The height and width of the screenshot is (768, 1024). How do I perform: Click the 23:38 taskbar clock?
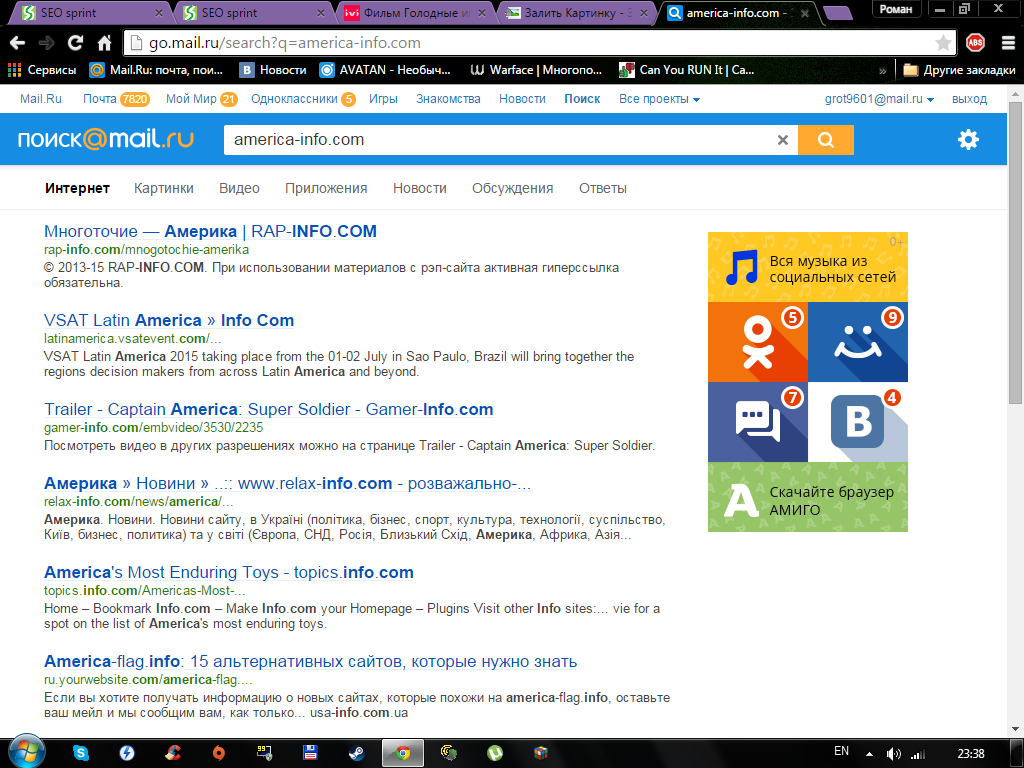[x=970, y=754]
